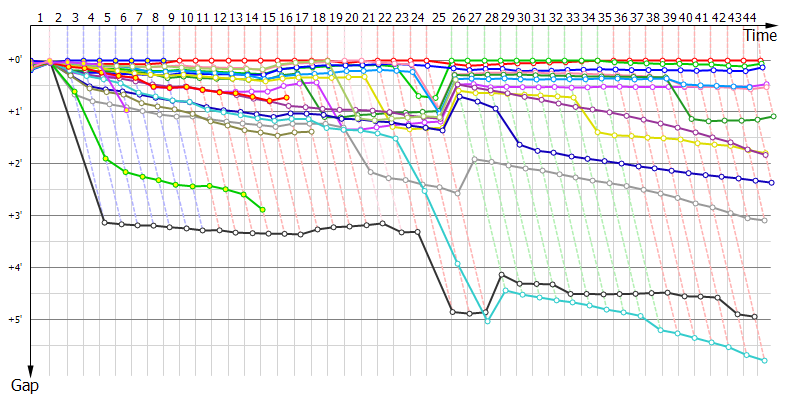The width and height of the screenshot is (800, 400).
Task: Click the cyan line's final point below +5'
Action: point(764,360)
